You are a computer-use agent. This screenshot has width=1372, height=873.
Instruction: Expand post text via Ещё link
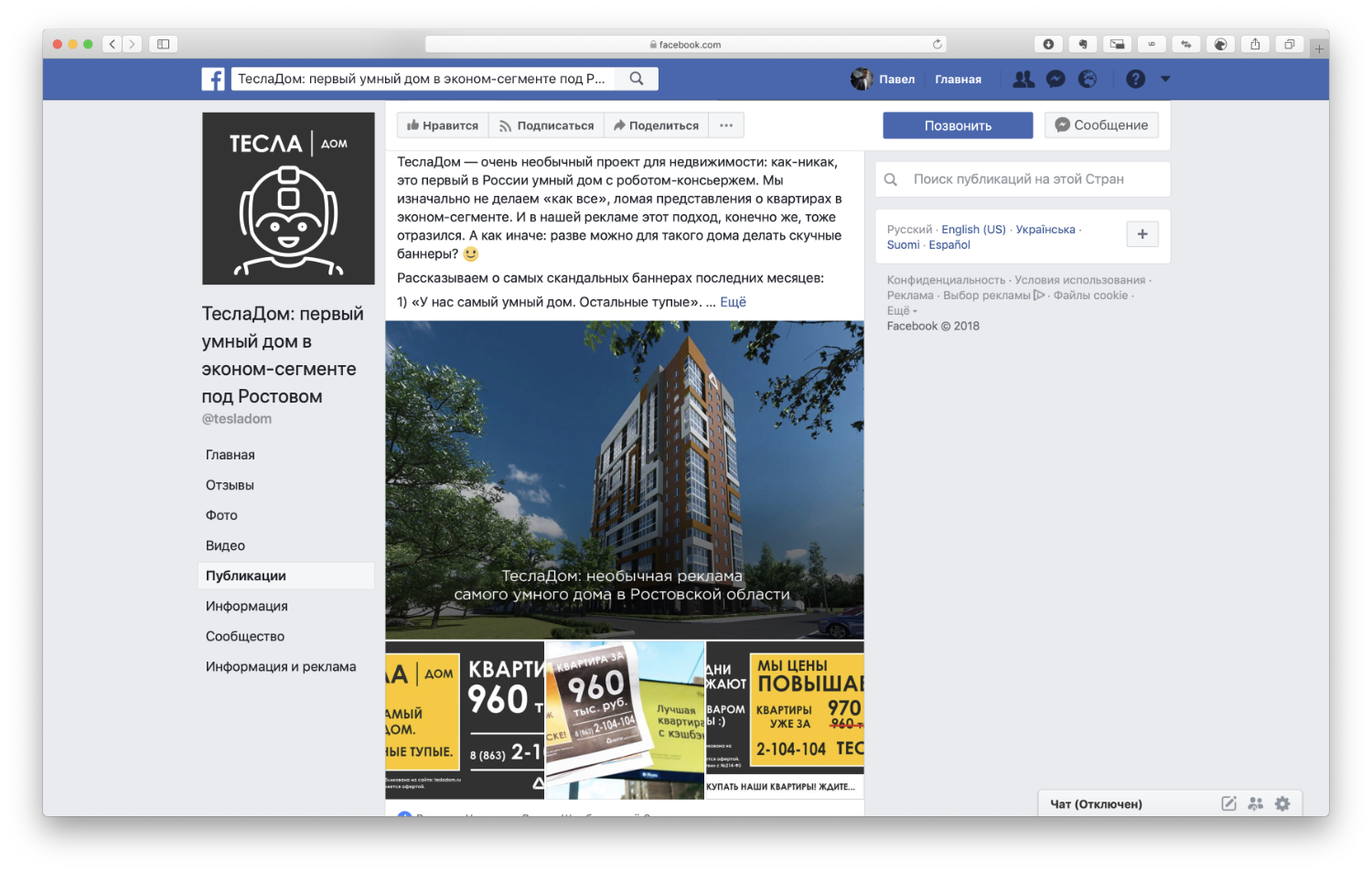[x=733, y=302]
